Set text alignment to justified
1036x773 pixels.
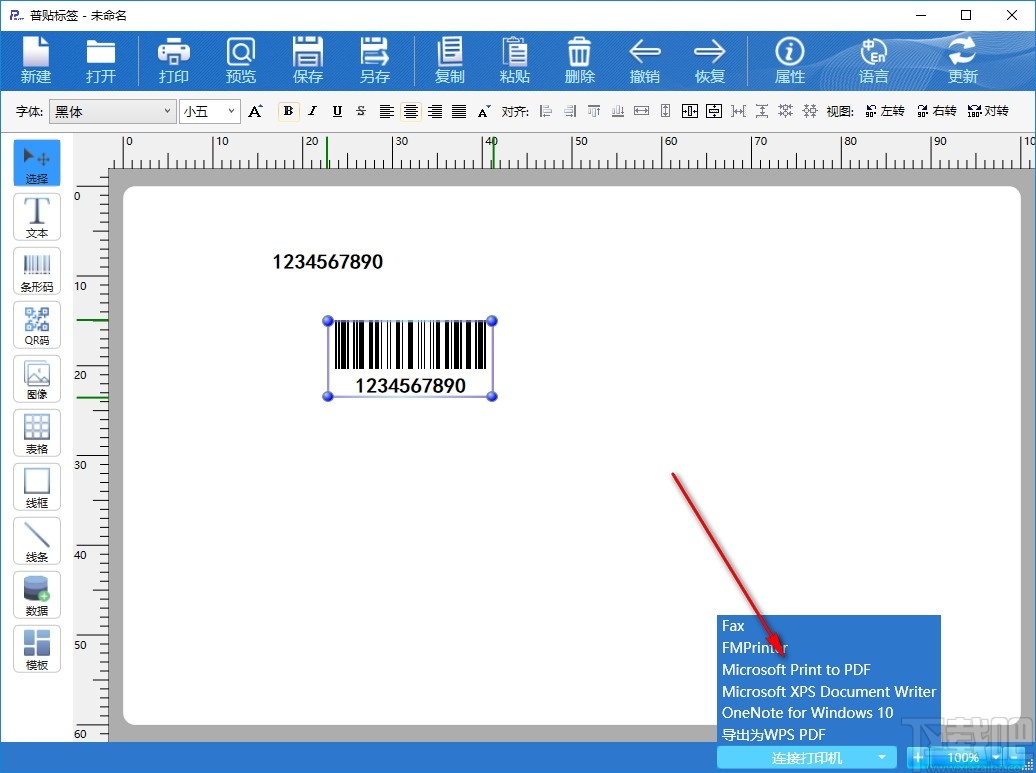[x=459, y=111]
